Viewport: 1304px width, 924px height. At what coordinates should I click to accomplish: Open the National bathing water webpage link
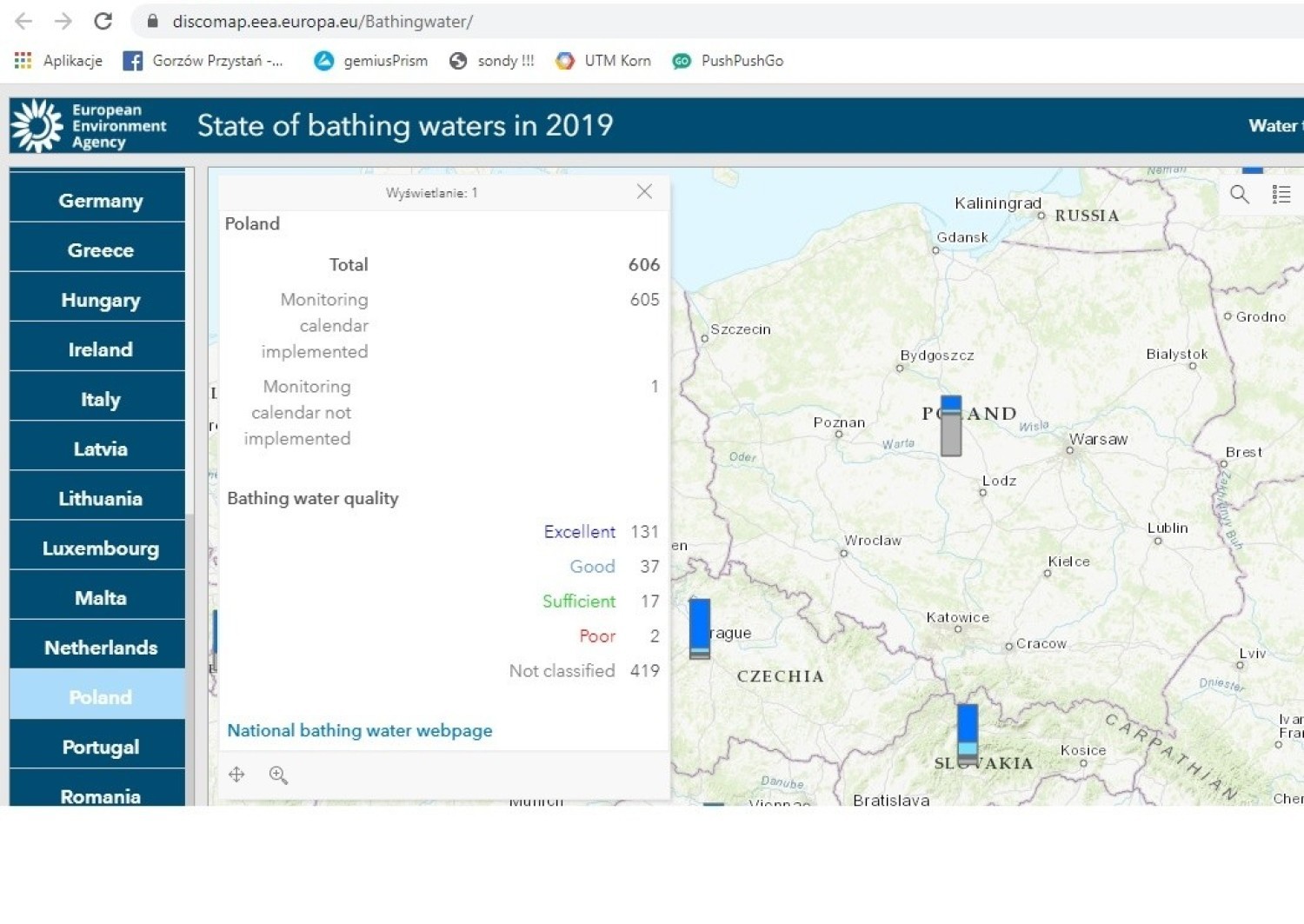click(x=360, y=730)
